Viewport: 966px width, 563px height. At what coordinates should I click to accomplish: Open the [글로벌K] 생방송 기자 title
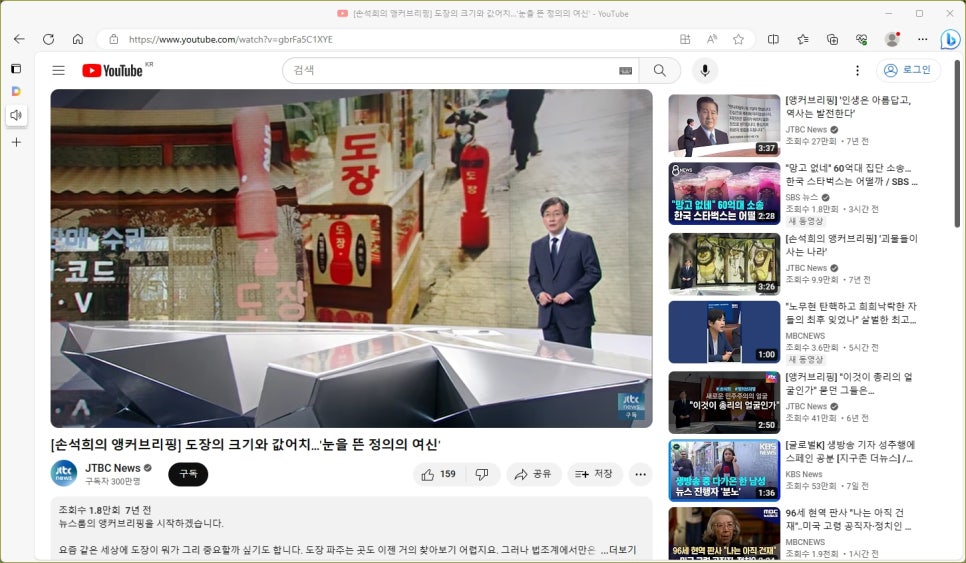click(x=850, y=451)
